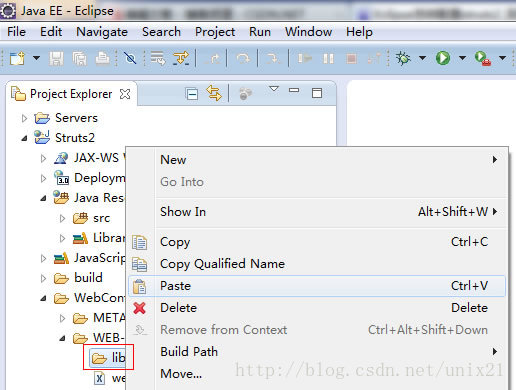The height and width of the screenshot is (390, 516).
Task: Choose Copy from context menu
Action: click(318, 242)
